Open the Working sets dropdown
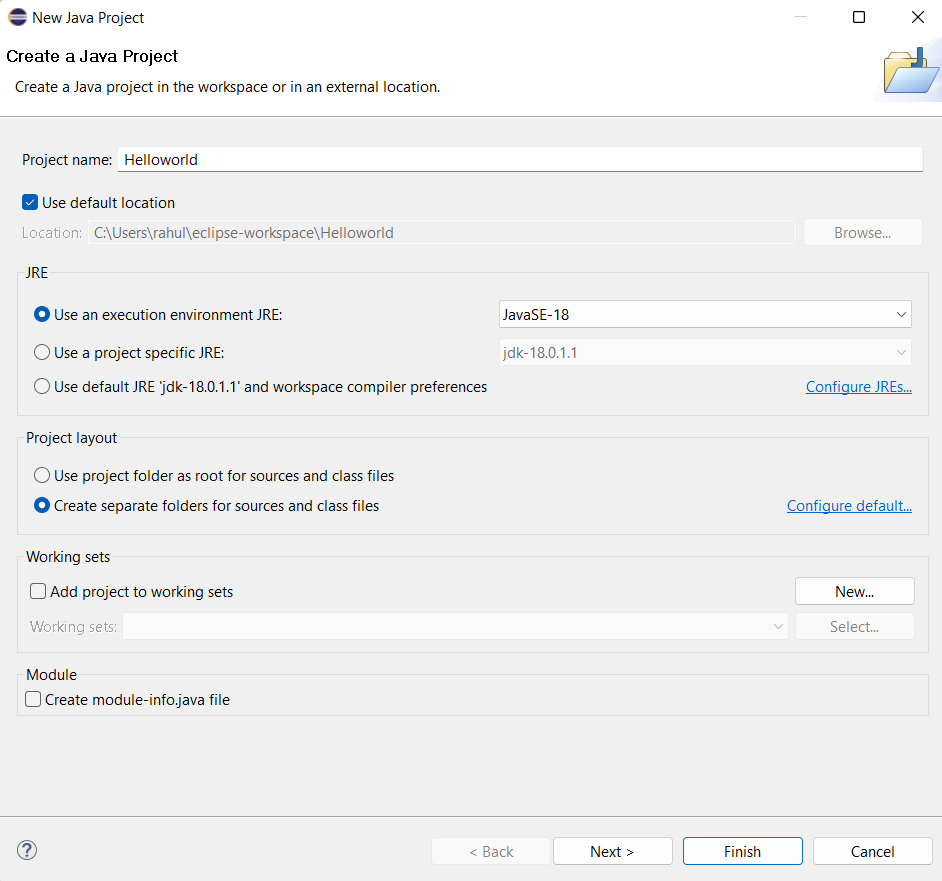This screenshot has width=942, height=881. 779,626
